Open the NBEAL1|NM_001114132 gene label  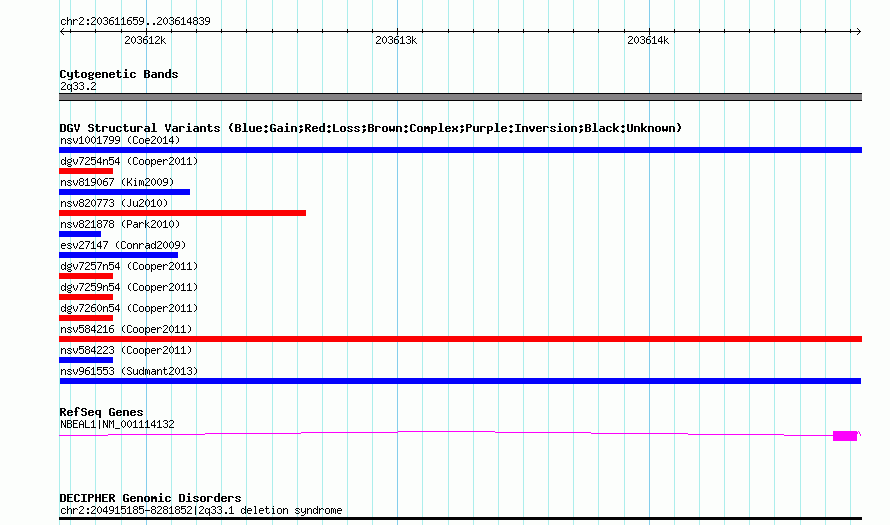[x=117, y=424]
